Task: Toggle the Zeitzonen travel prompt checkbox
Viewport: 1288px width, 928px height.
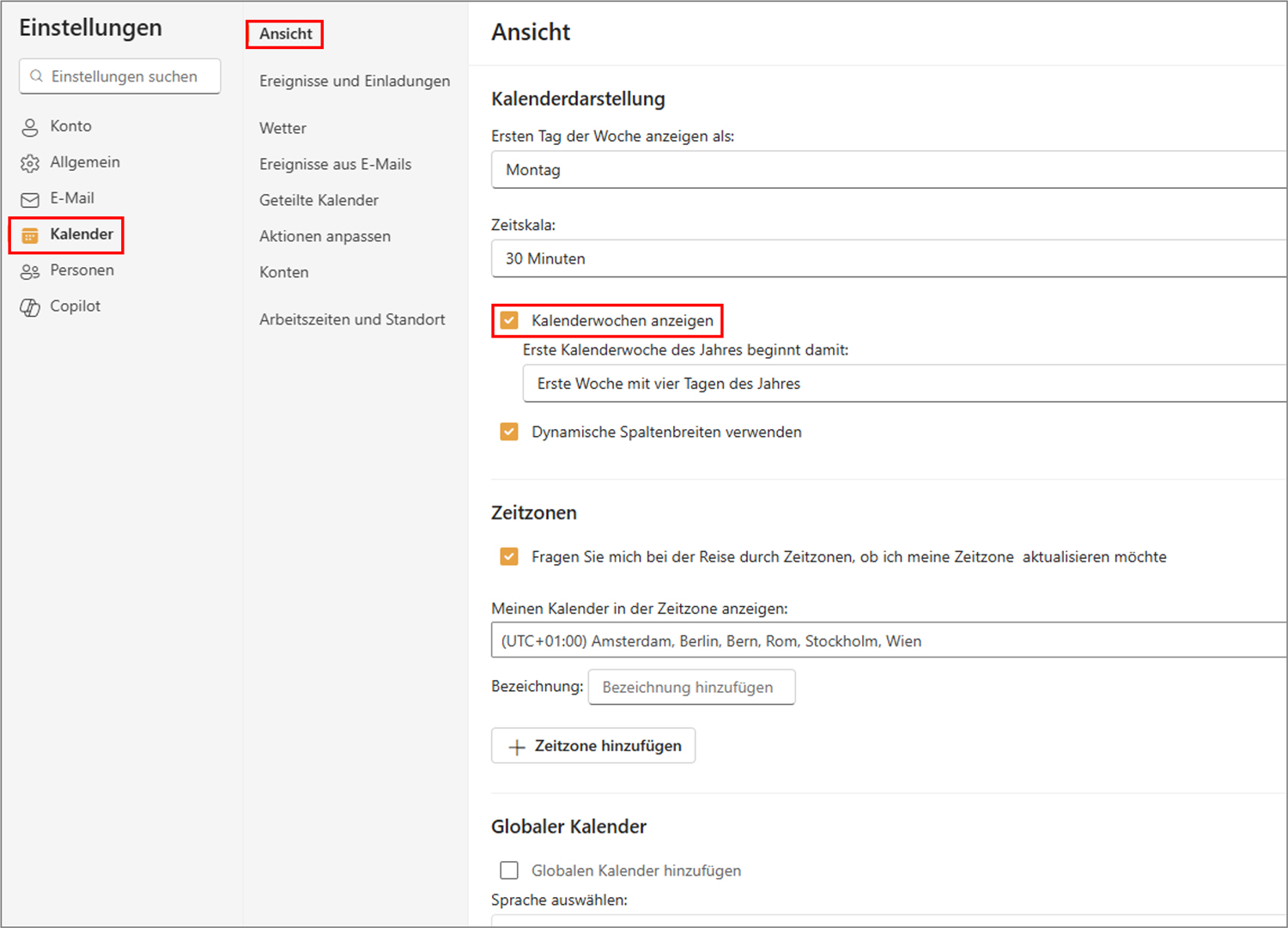Action: pos(509,556)
